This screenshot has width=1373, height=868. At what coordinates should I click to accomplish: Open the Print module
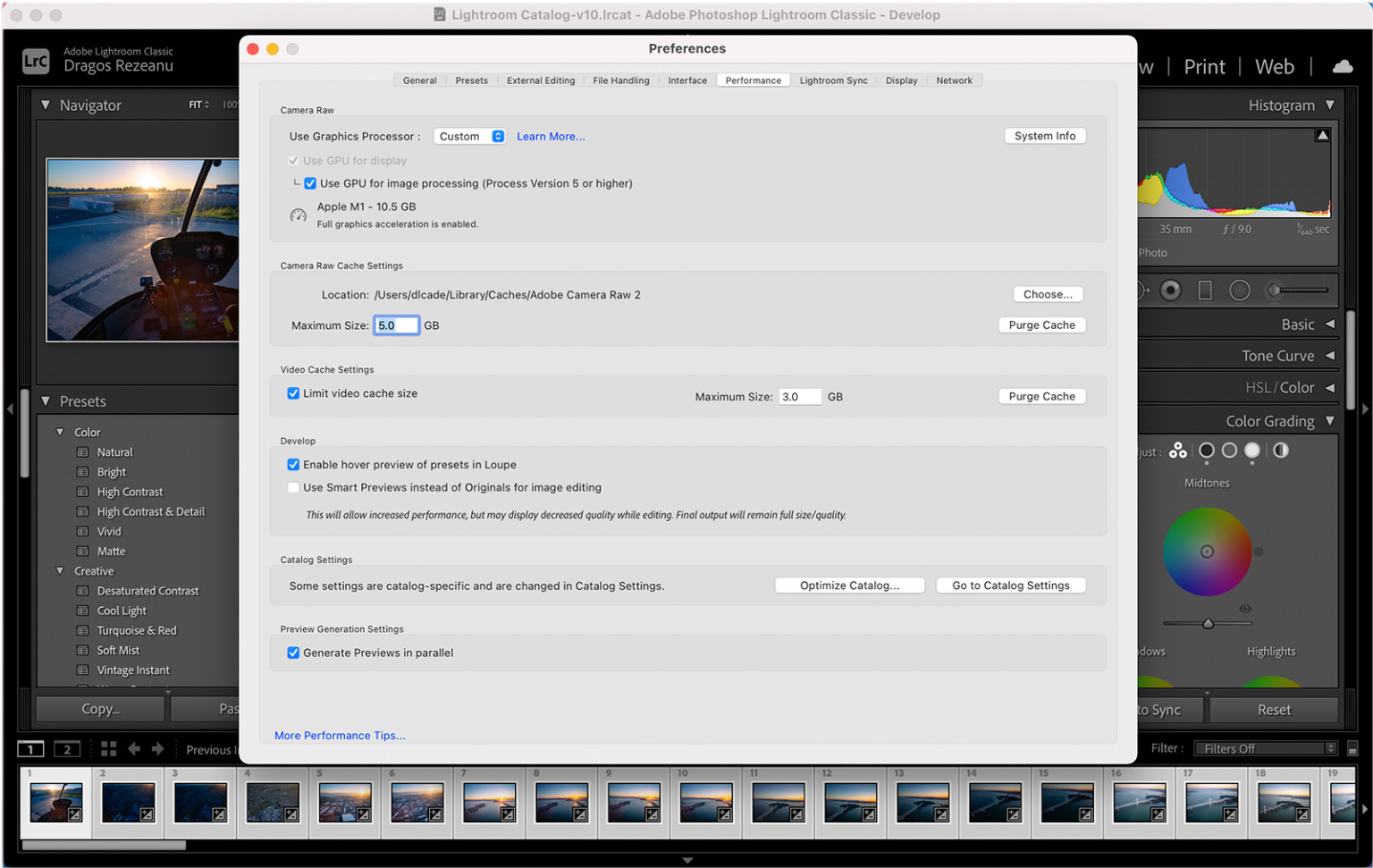[x=1204, y=67]
